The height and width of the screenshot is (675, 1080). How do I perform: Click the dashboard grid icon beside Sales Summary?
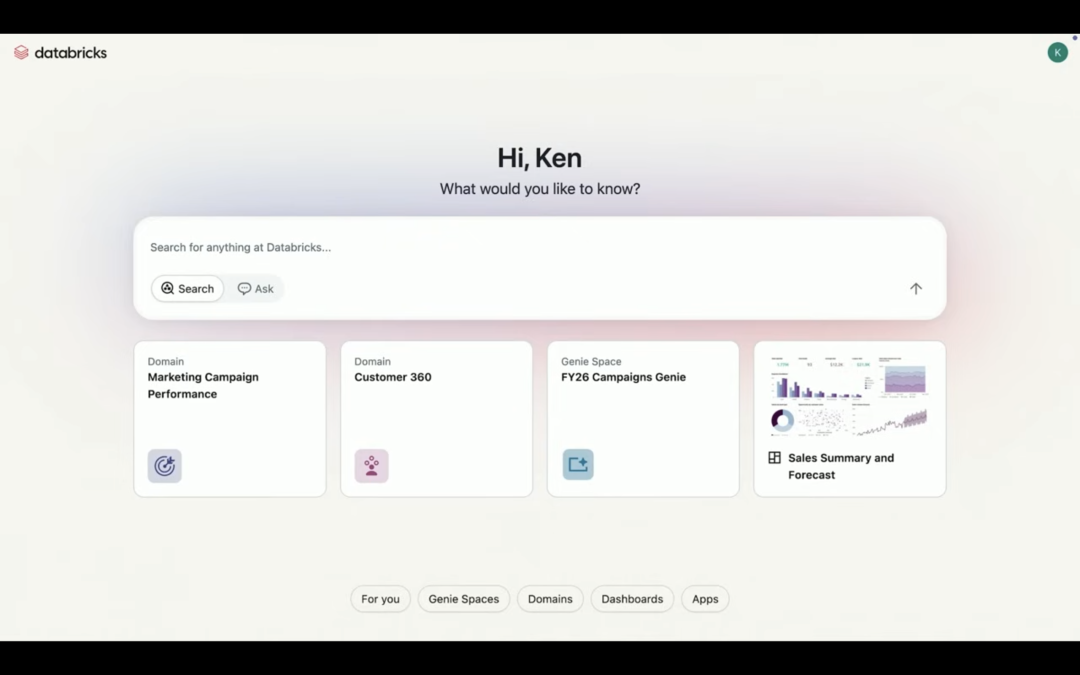pos(774,457)
